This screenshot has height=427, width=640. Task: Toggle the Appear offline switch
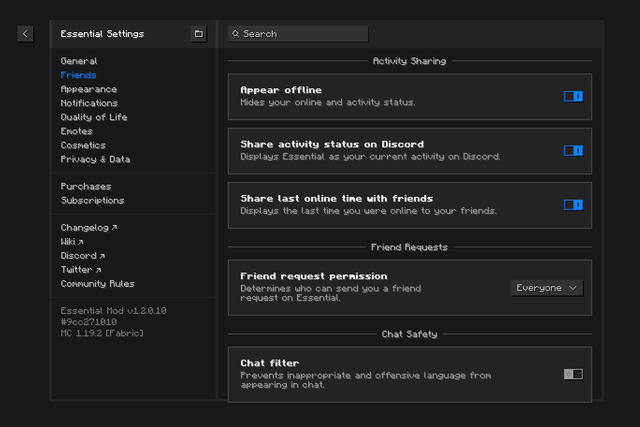coord(573,96)
